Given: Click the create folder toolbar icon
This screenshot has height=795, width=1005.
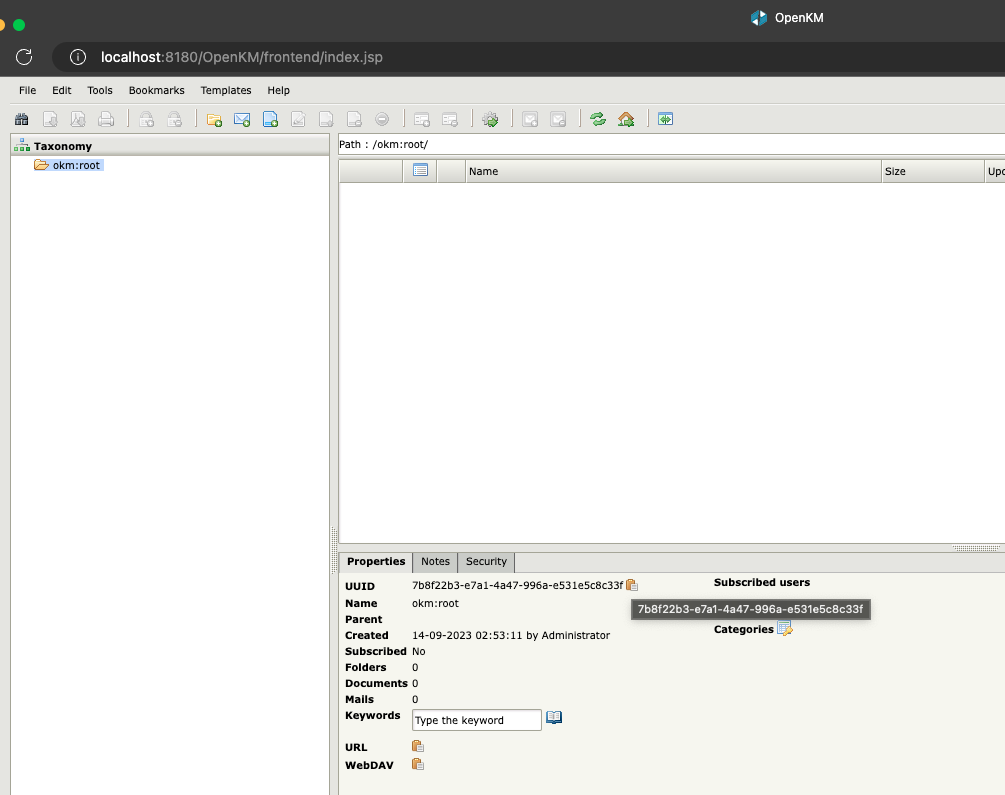Looking at the screenshot, I should click(x=214, y=120).
